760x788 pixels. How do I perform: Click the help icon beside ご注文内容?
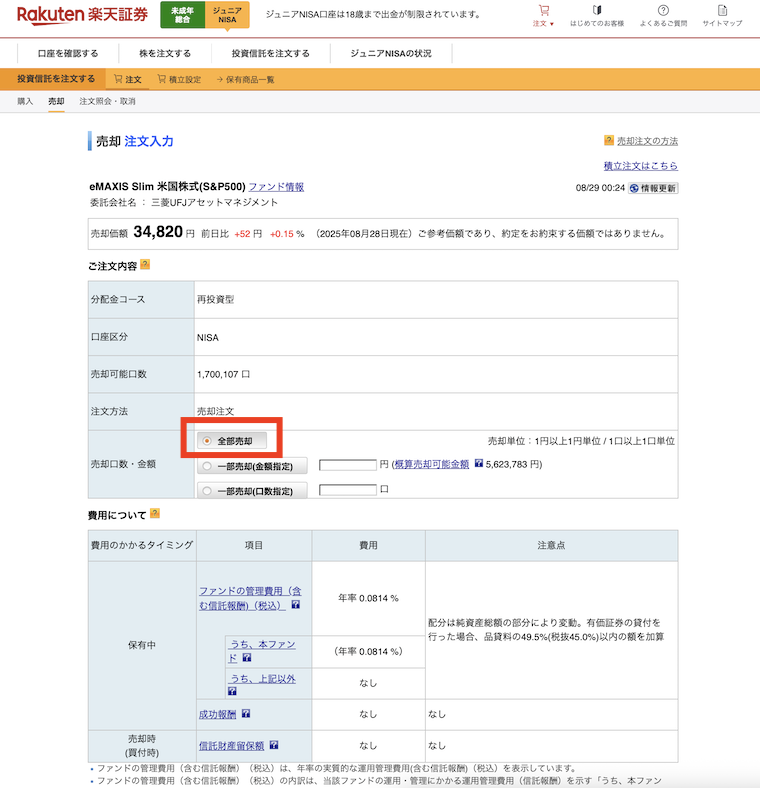click(145, 264)
